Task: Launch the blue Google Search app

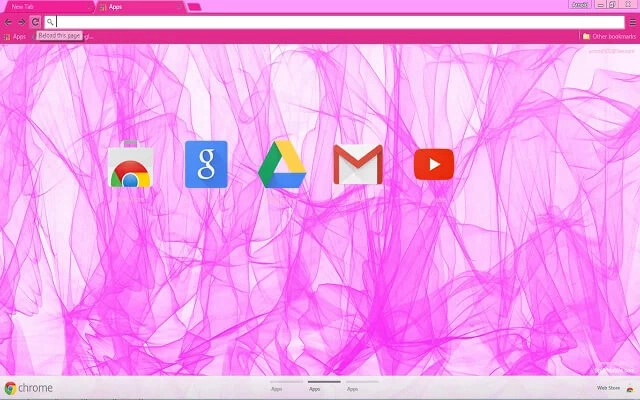Action: tap(206, 164)
